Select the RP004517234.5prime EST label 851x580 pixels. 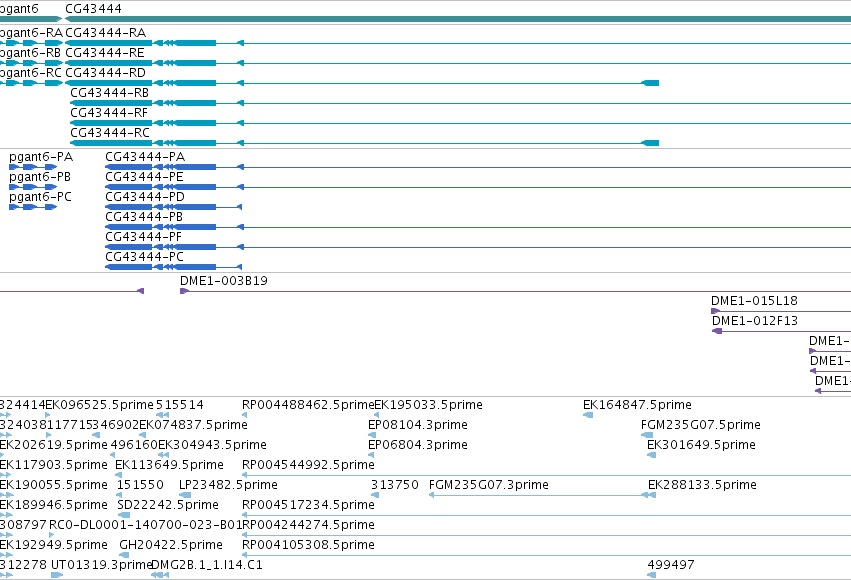point(308,505)
